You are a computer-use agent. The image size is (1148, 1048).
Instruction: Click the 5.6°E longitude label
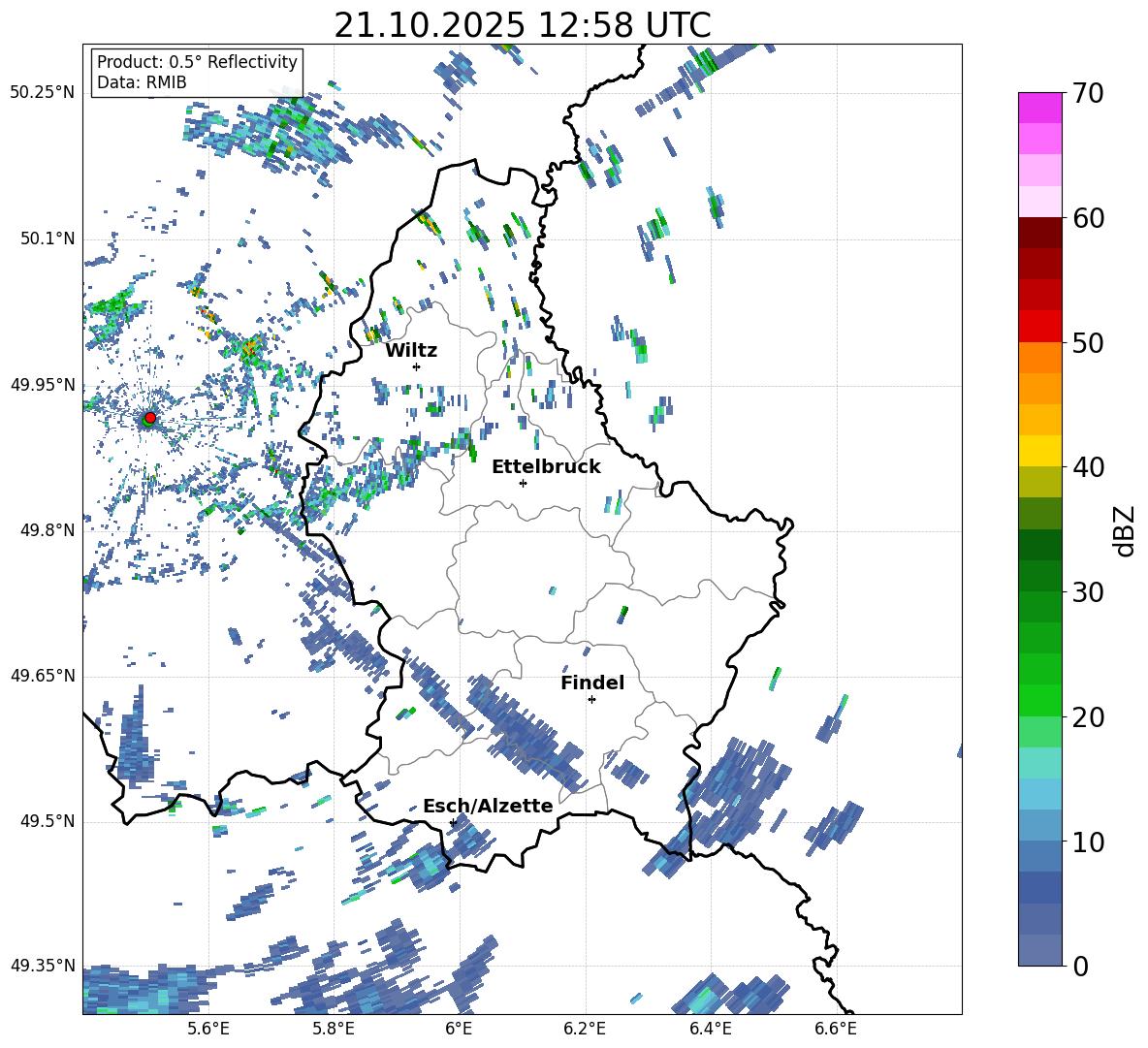point(208,1029)
